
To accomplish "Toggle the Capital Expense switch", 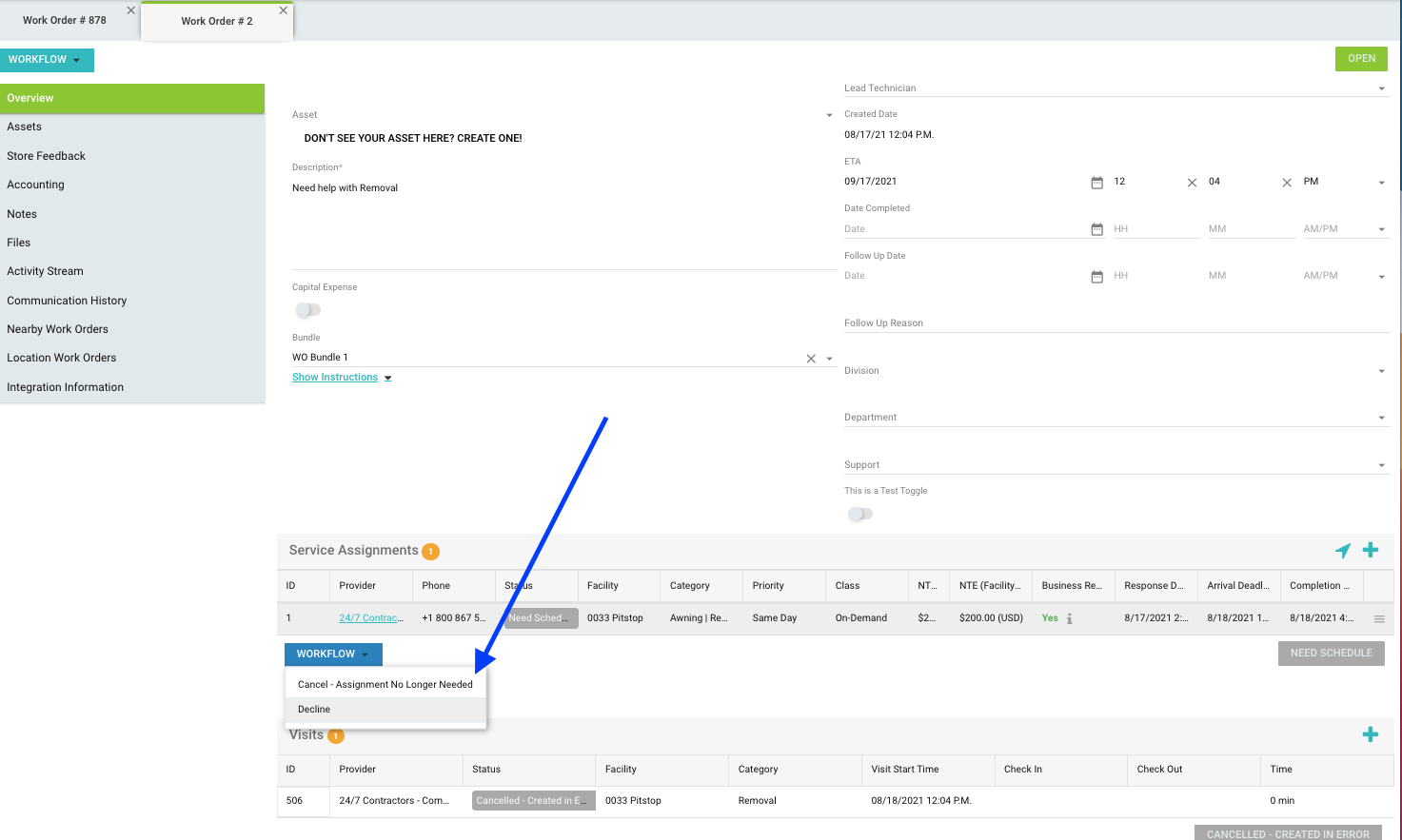I will (307, 310).
